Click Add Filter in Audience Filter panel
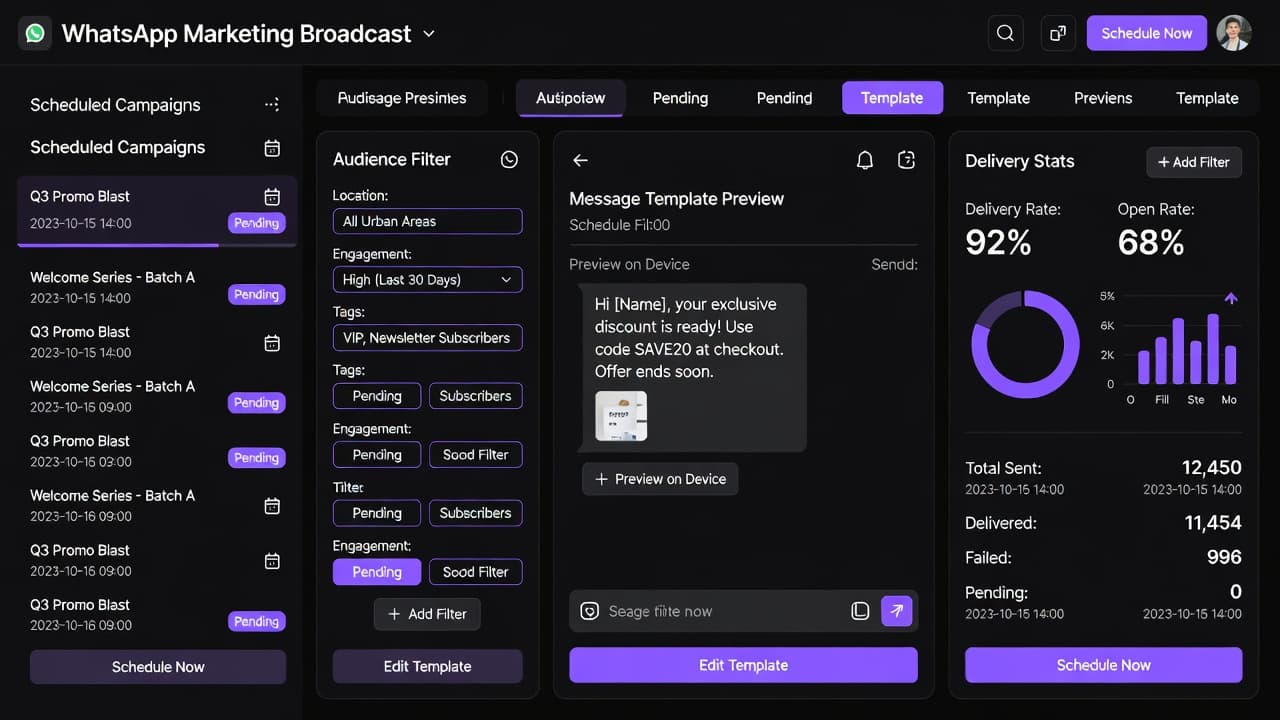 (x=427, y=614)
